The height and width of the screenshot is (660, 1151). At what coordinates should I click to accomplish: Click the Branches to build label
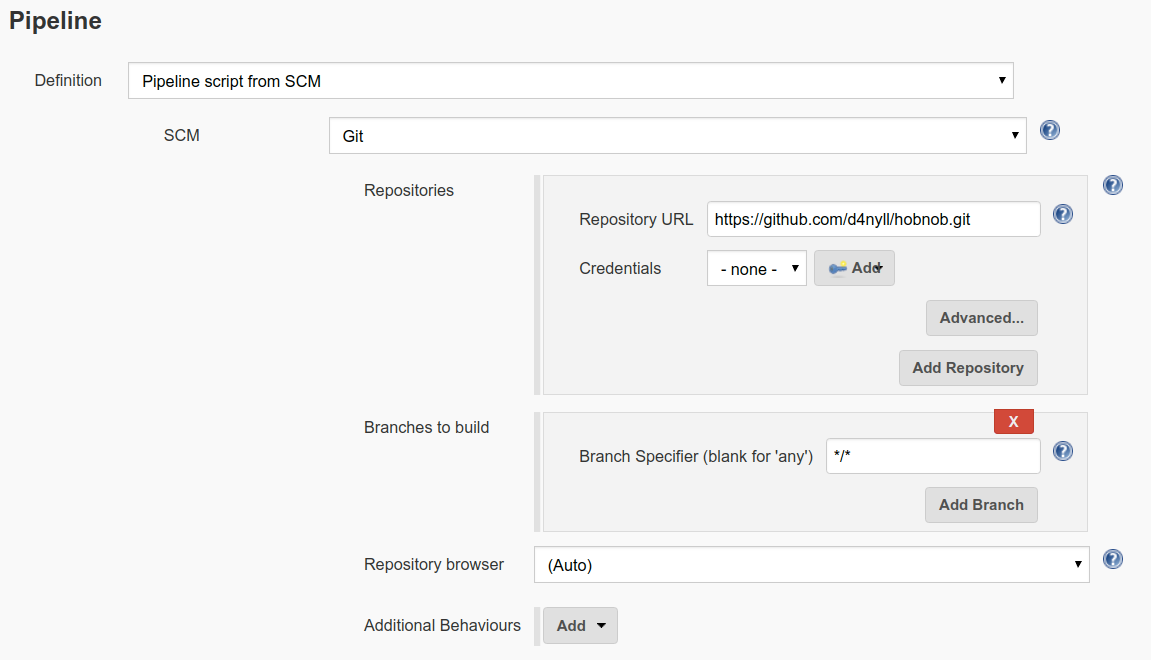click(x=426, y=427)
